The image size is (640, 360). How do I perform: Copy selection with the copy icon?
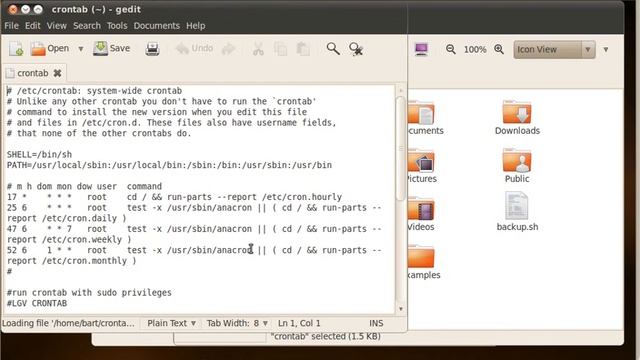click(280, 49)
